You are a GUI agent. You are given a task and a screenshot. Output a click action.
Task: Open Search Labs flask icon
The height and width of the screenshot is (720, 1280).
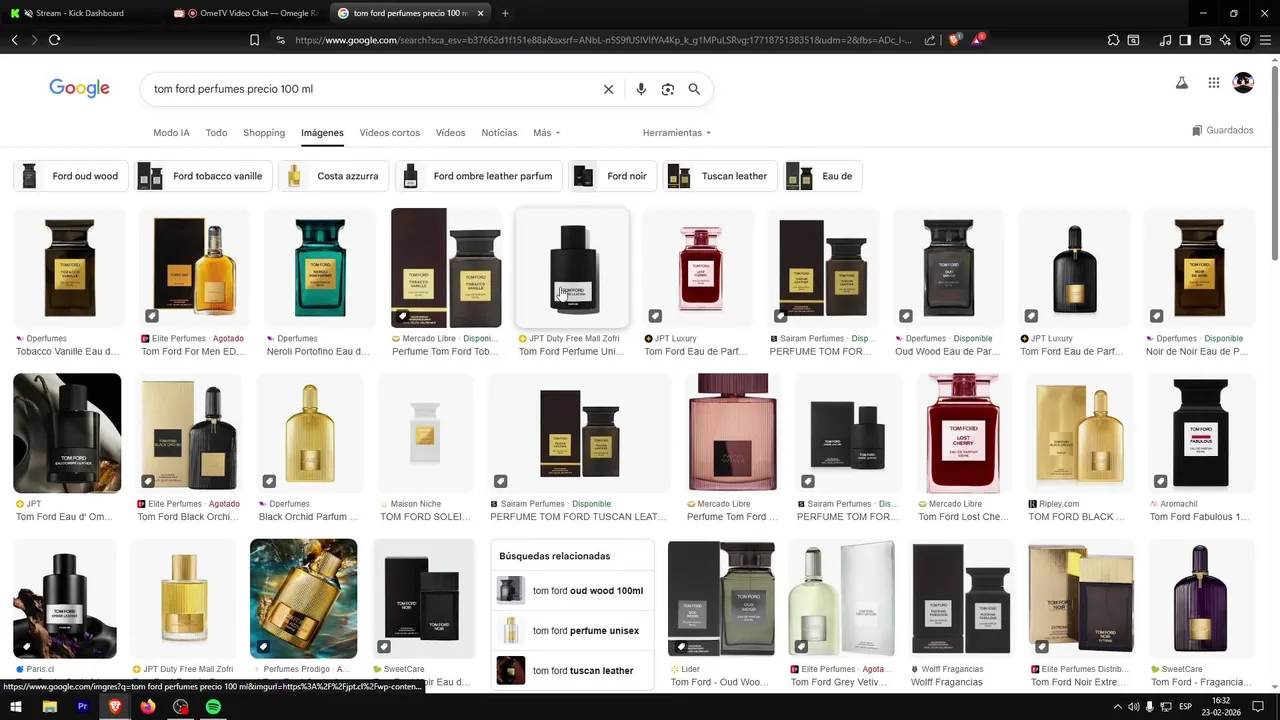(1181, 83)
